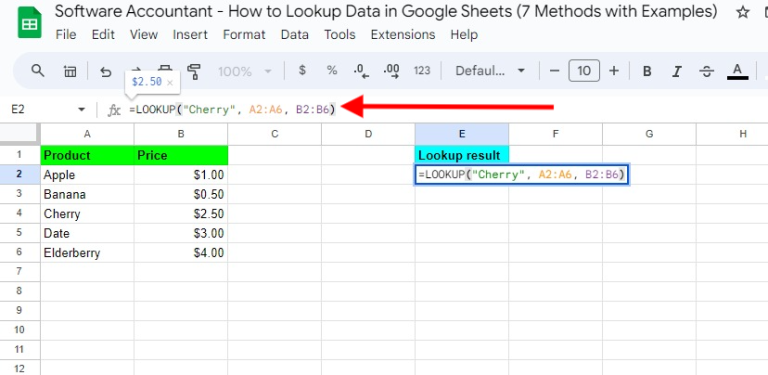Open the text color picker
Viewport: 768px width, 375px height.
(x=738, y=71)
